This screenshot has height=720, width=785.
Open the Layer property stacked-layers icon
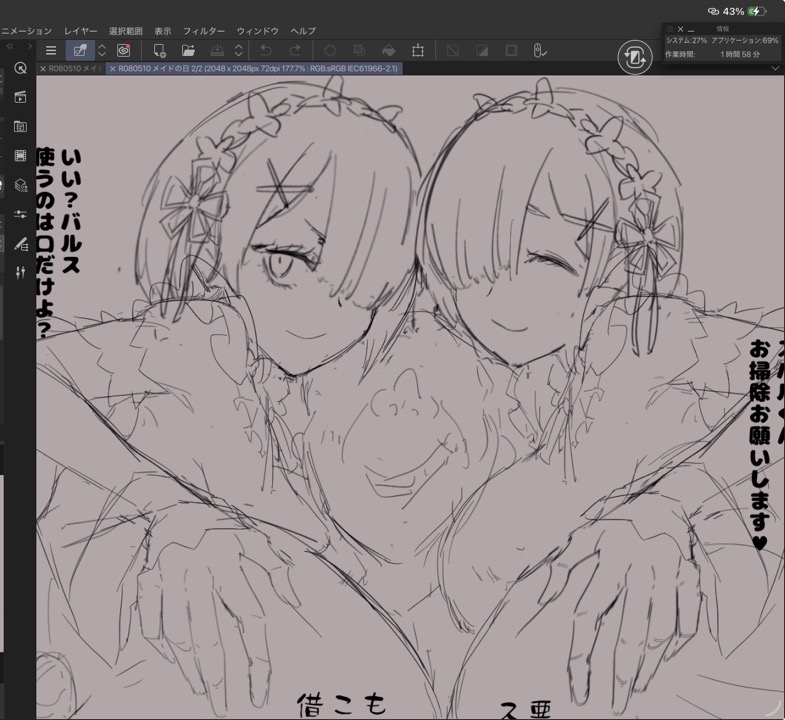pos(21,185)
